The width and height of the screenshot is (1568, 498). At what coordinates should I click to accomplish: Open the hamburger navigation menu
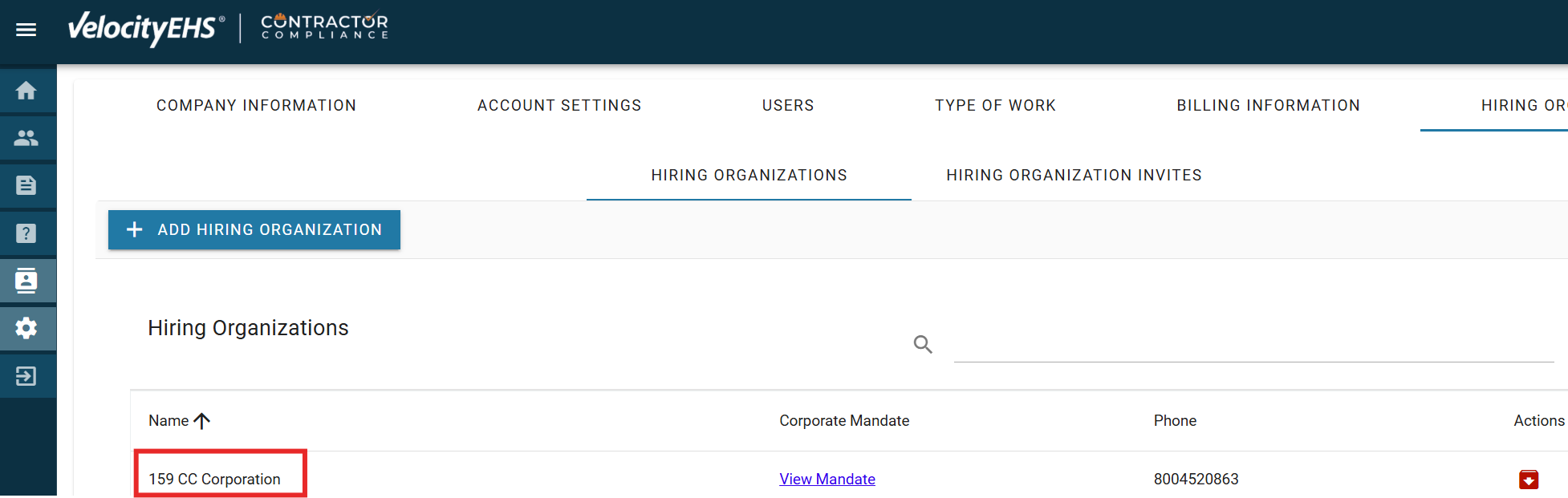(26, 30)
